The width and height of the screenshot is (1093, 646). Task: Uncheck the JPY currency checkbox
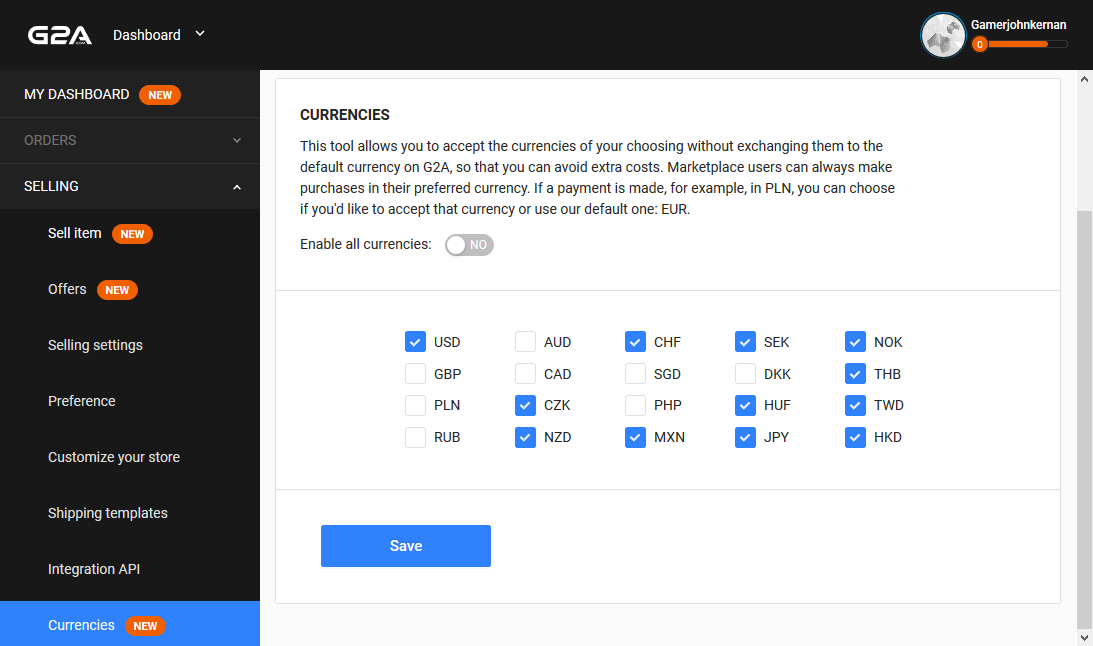(745, 437)
